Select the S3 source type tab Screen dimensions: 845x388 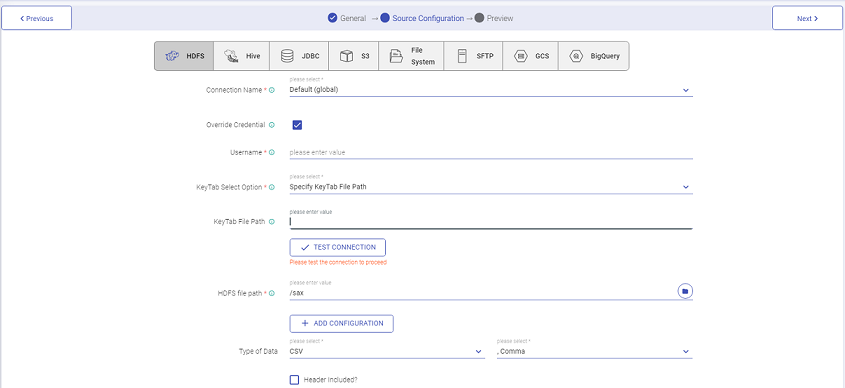[353, 56]
